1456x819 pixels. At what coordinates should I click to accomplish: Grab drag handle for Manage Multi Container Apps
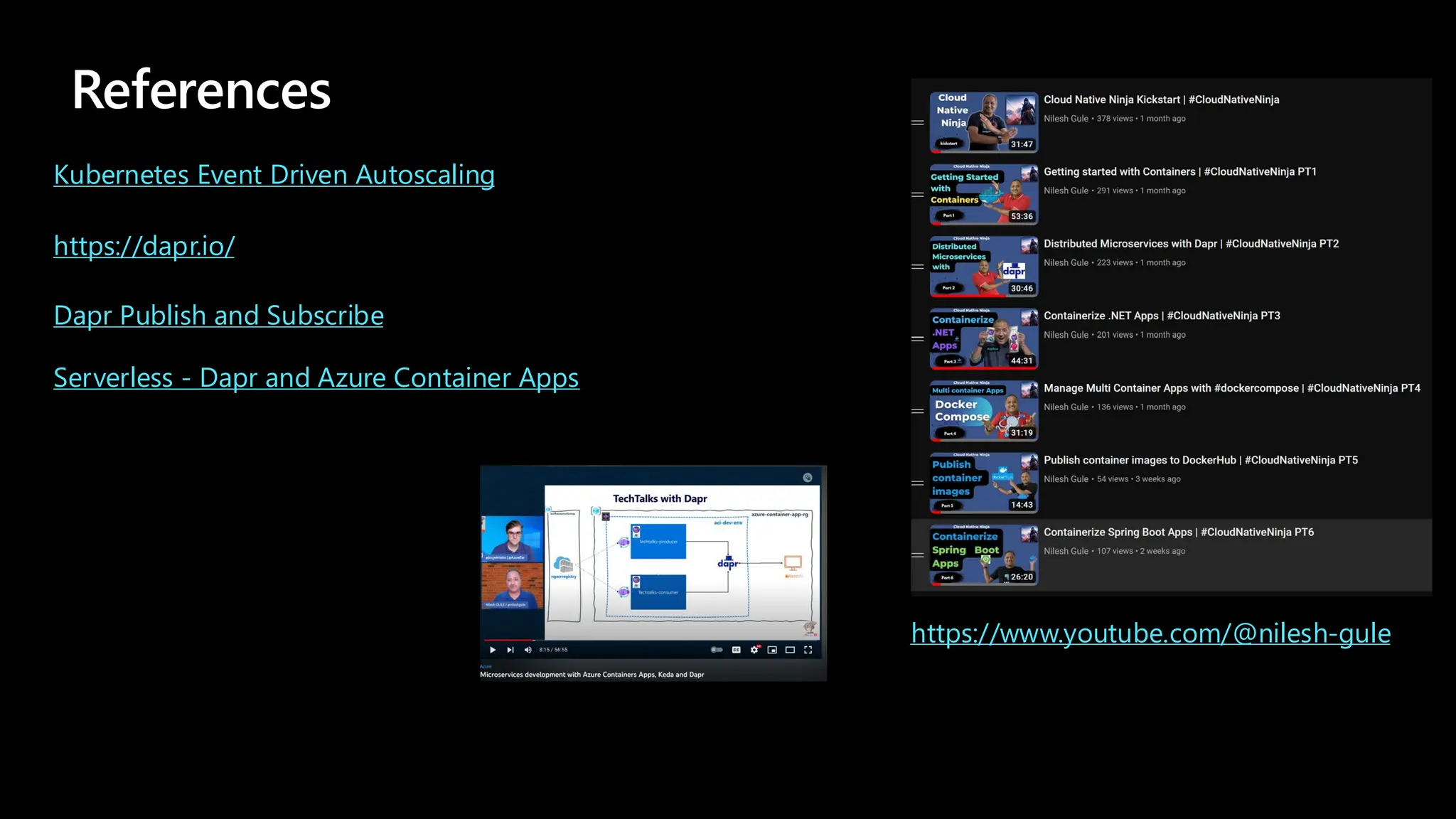pyautogui.click(x=918, y=411)
